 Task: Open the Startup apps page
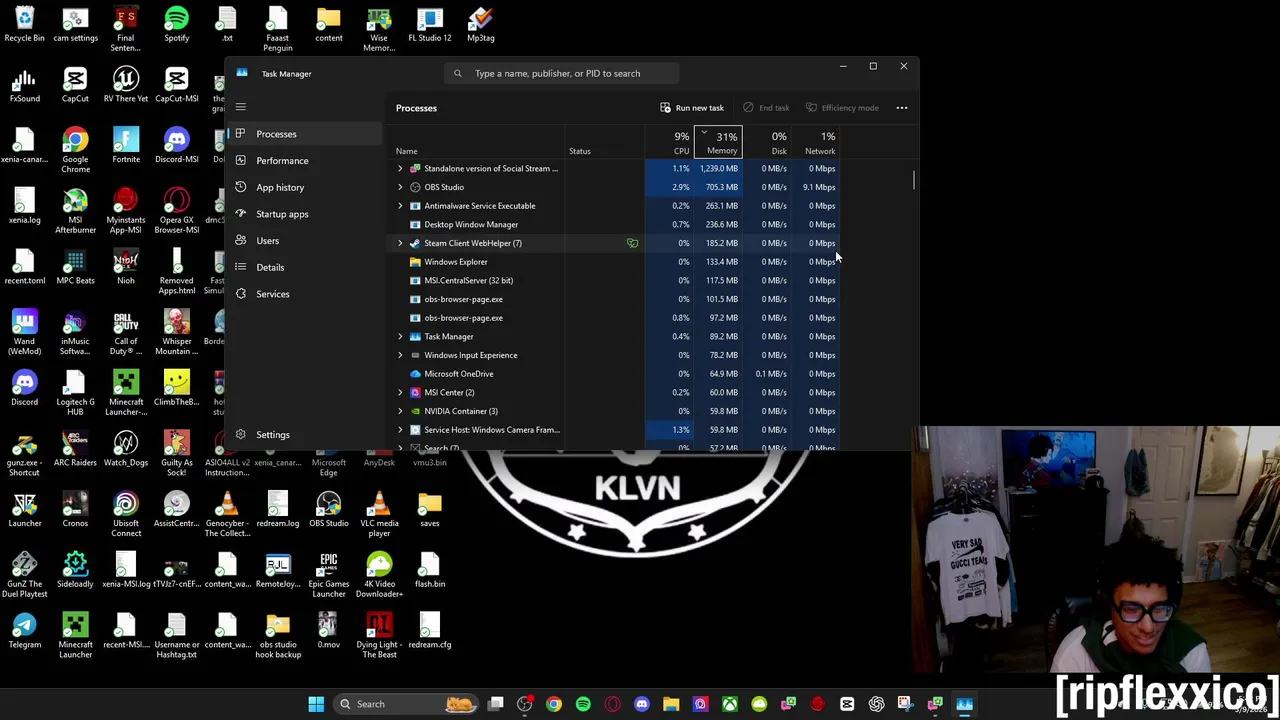[x=304, y=214]
